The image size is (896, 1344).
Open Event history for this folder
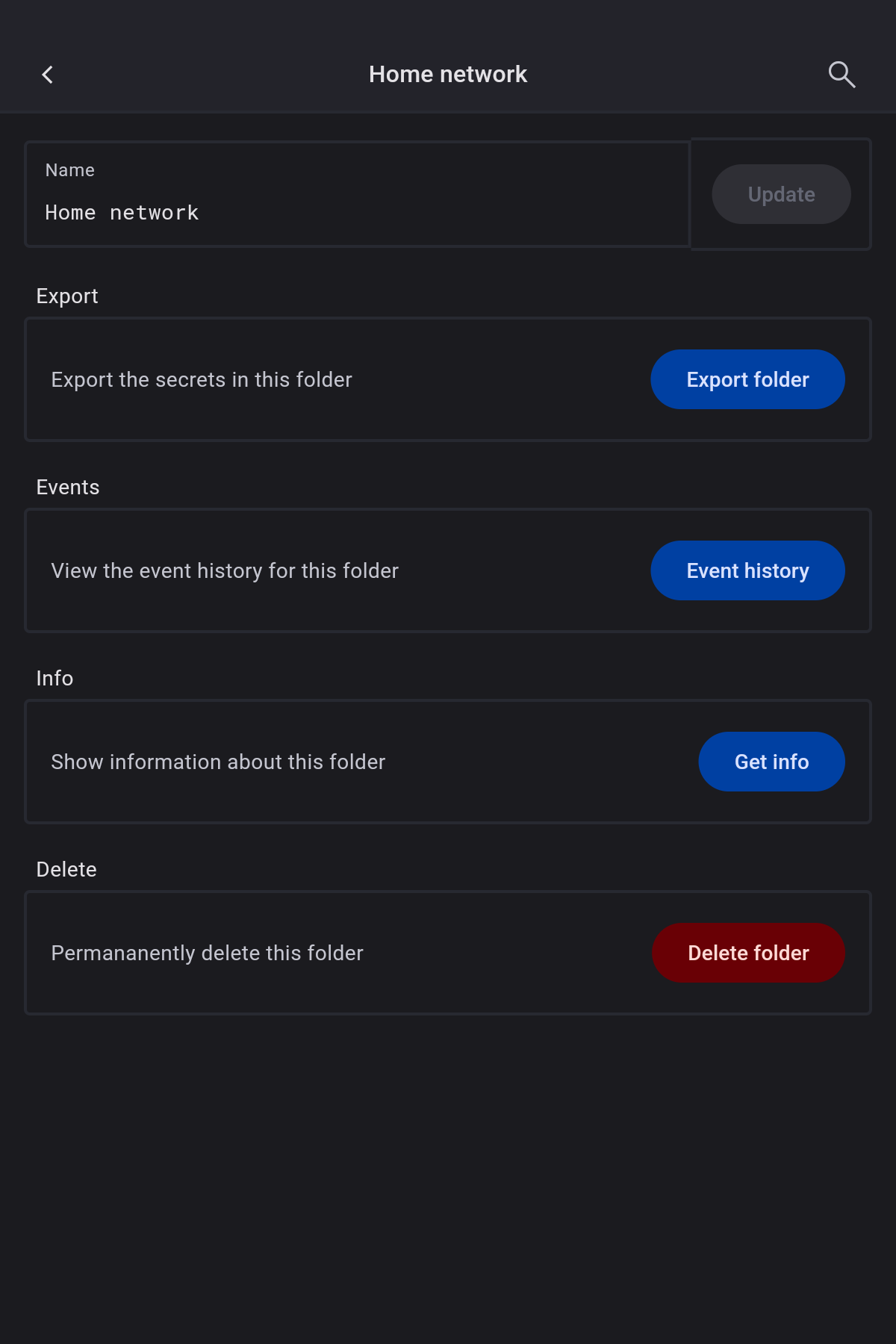point(747,570)
